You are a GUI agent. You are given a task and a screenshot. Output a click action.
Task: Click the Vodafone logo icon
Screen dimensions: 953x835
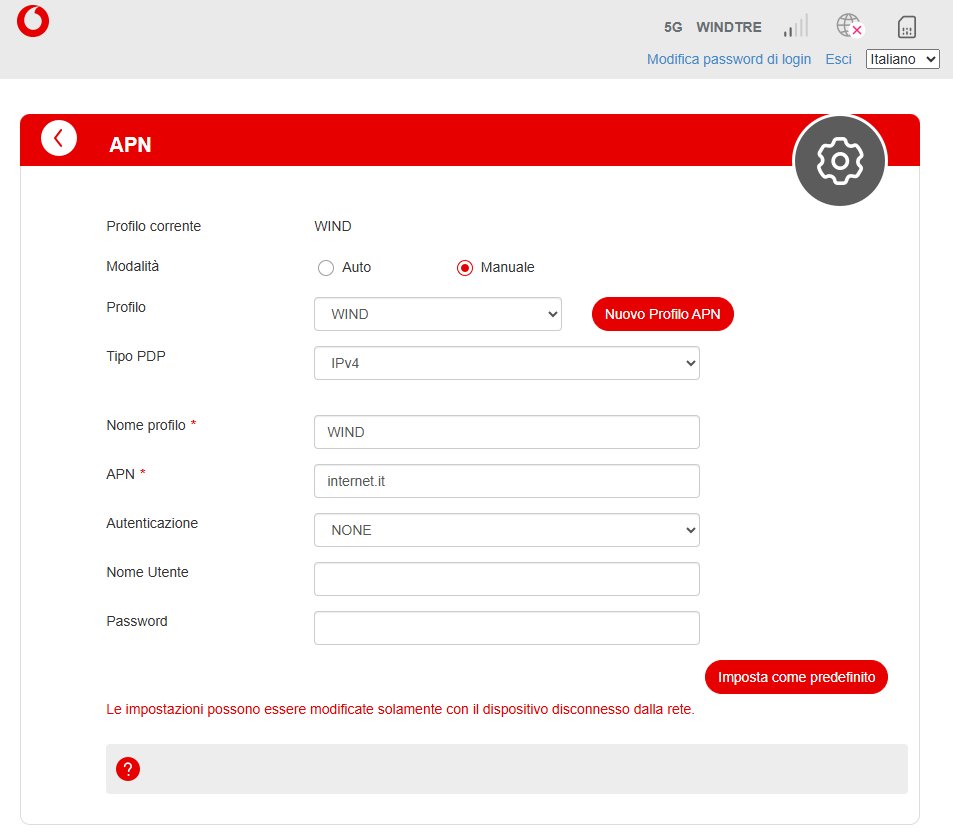[33, 21]
